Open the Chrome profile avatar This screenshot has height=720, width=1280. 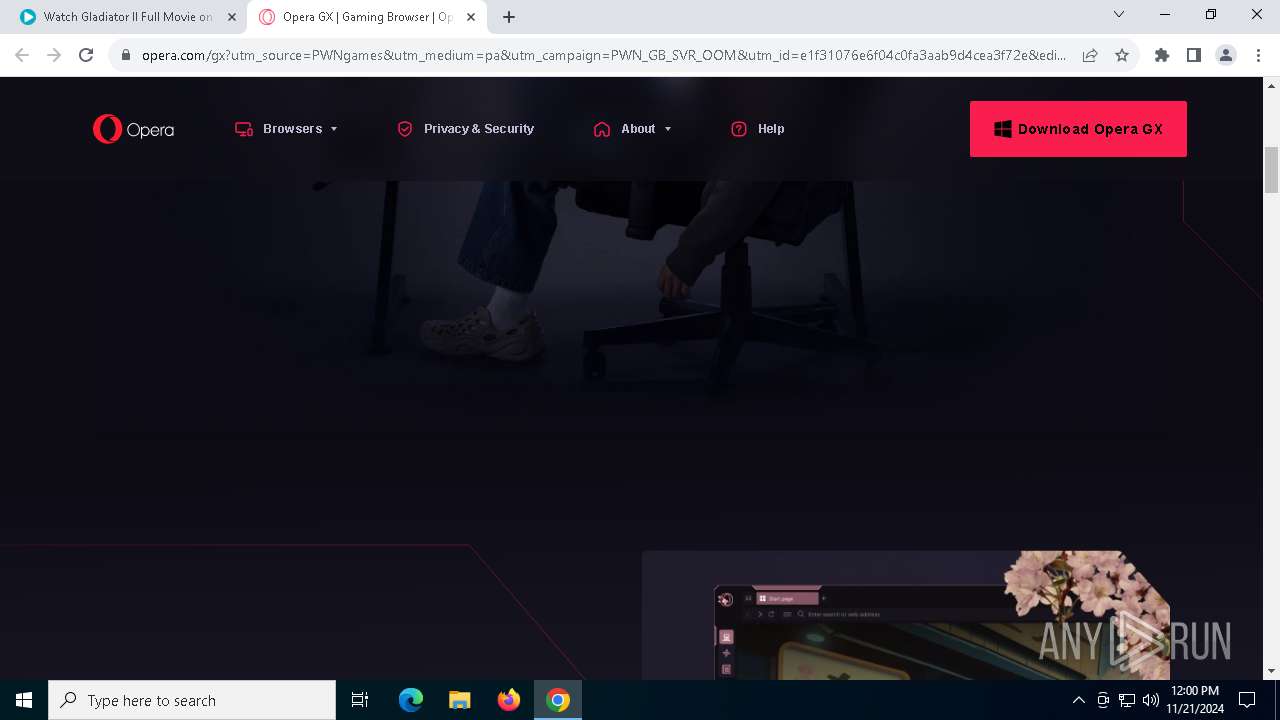coord(1226,56)
